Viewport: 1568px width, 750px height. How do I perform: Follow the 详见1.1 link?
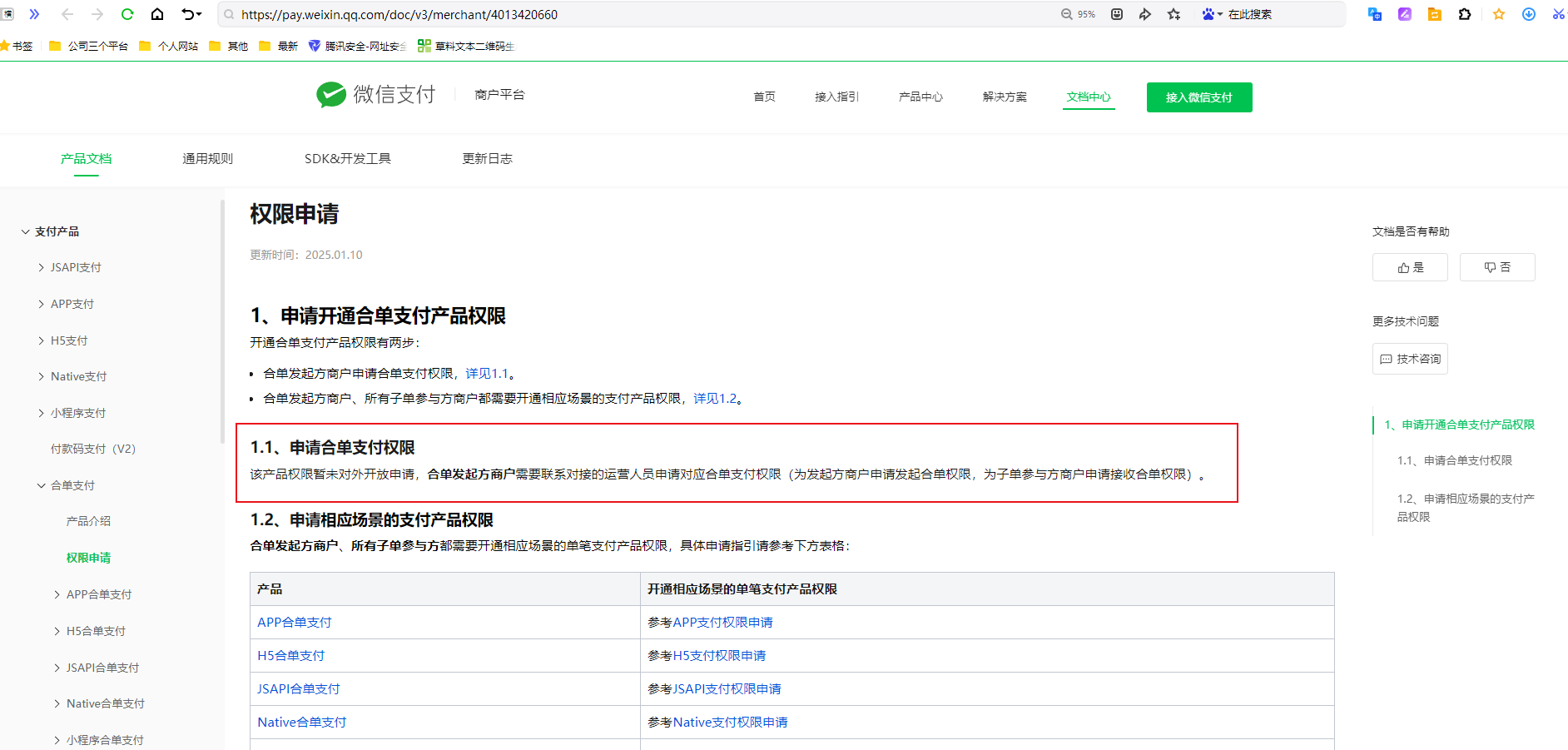[487, 374]
